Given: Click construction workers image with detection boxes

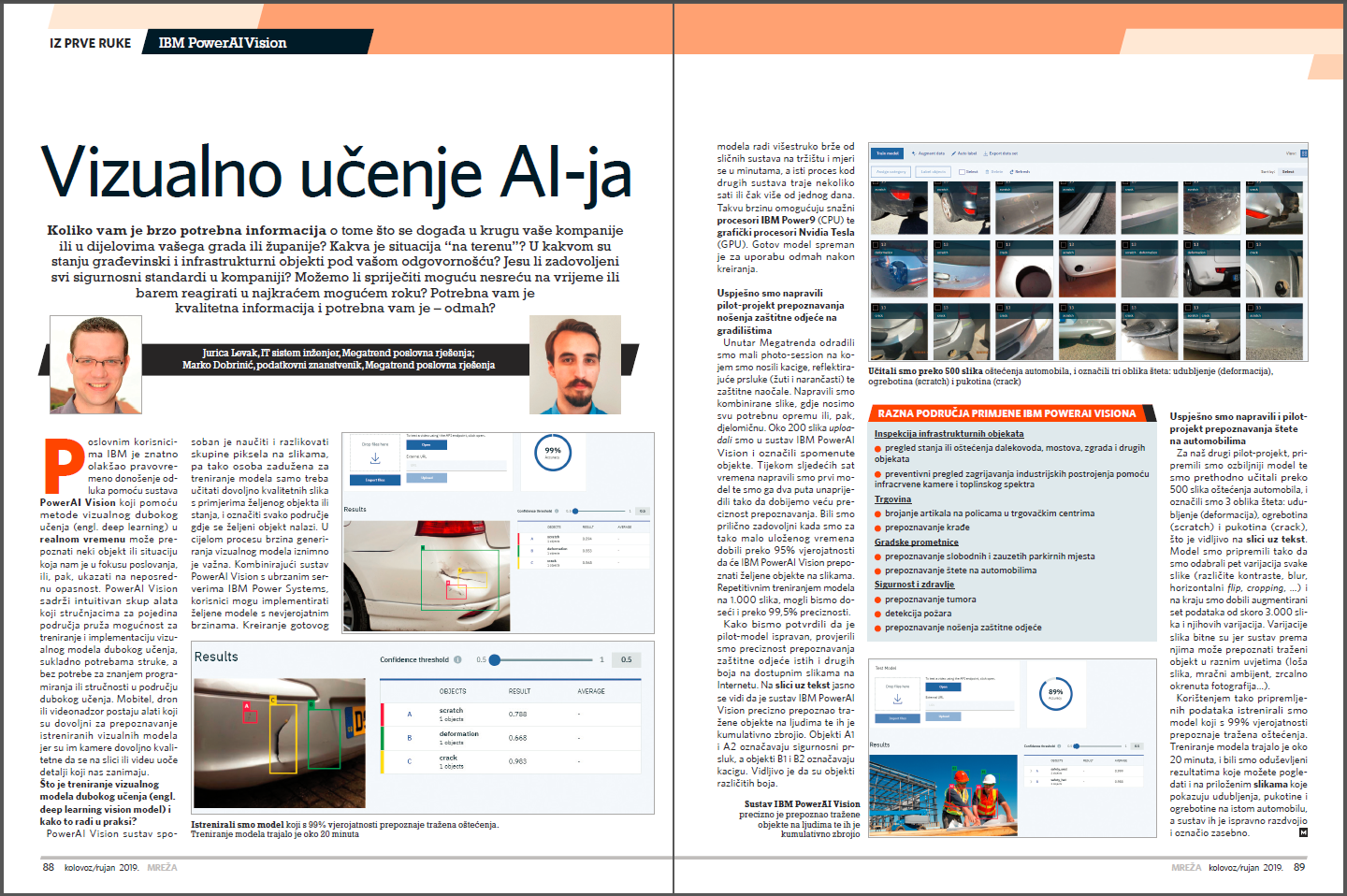Looking at the screenshot, I should (943, 795).
